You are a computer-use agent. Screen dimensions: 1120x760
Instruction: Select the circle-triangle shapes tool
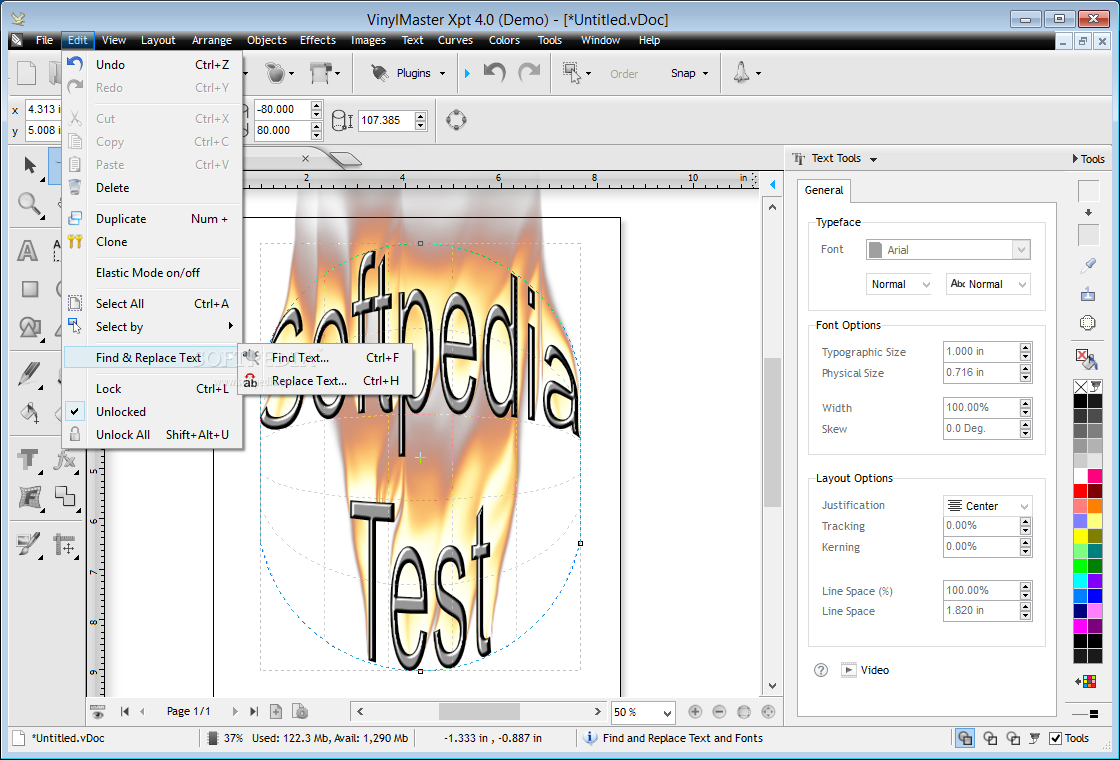pos(29,327)
